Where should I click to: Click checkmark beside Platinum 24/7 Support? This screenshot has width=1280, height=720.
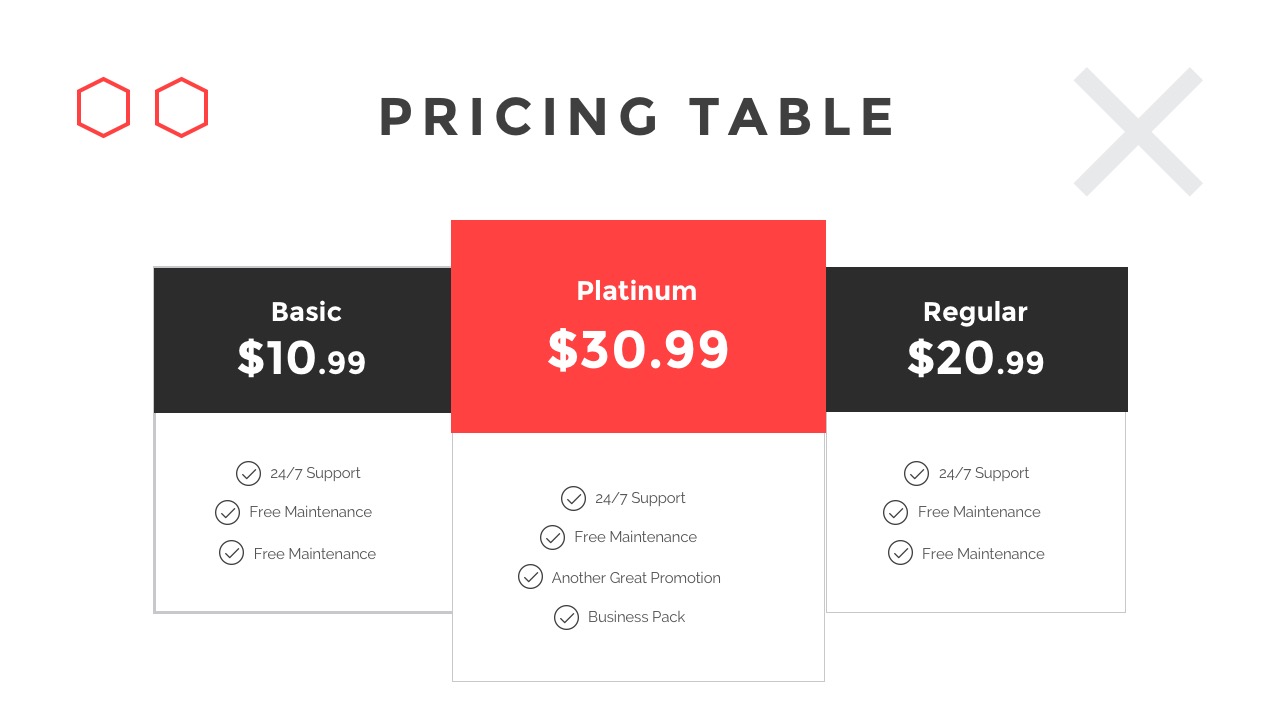(573, 498)
